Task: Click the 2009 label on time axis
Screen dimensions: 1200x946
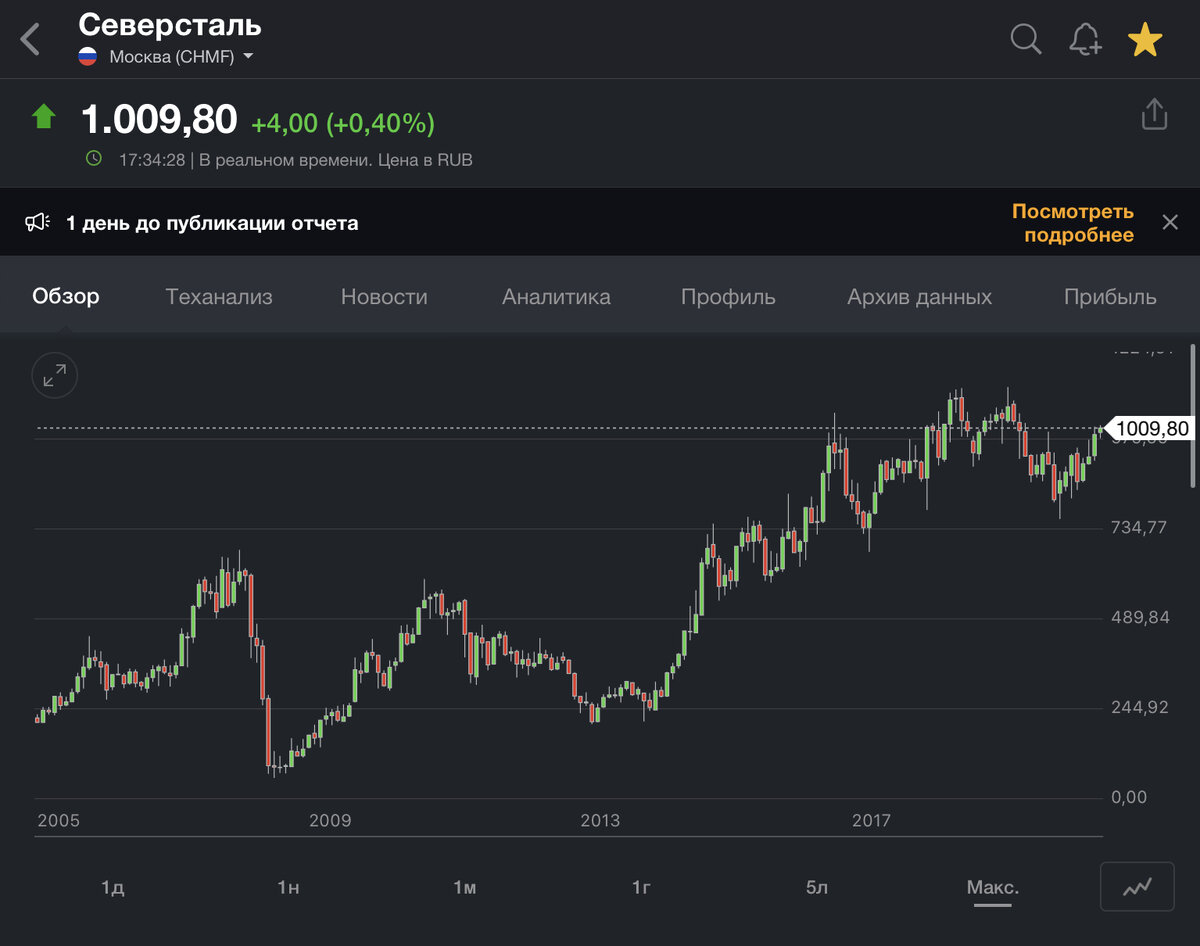Action: [x=330, y=821]
